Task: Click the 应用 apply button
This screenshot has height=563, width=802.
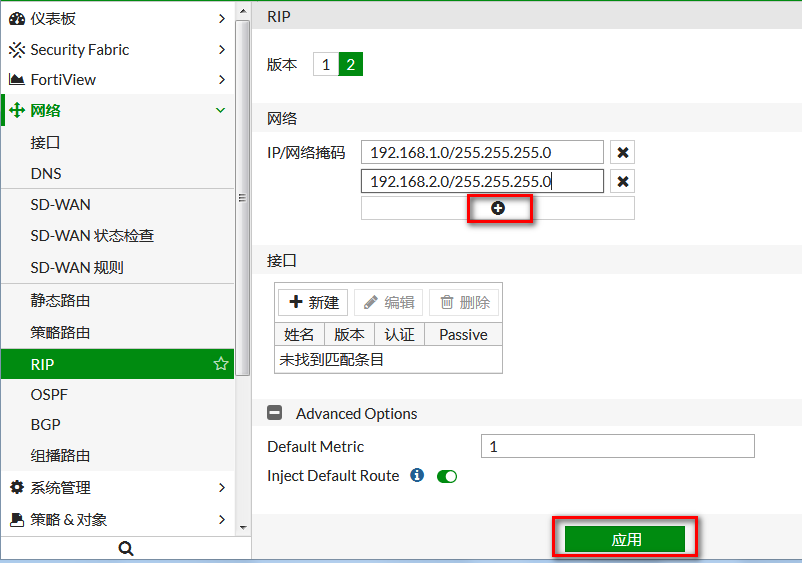Action: (x=625, y=539)
